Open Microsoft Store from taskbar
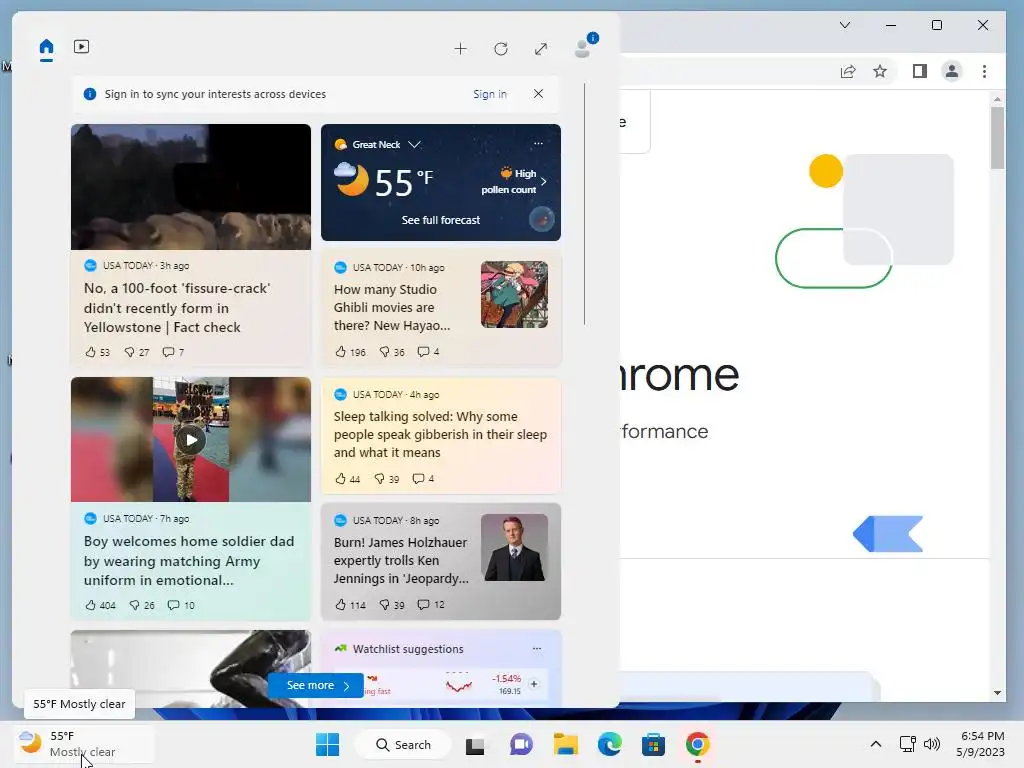Screen dimensions: 1024x768 tap(653, 744)
